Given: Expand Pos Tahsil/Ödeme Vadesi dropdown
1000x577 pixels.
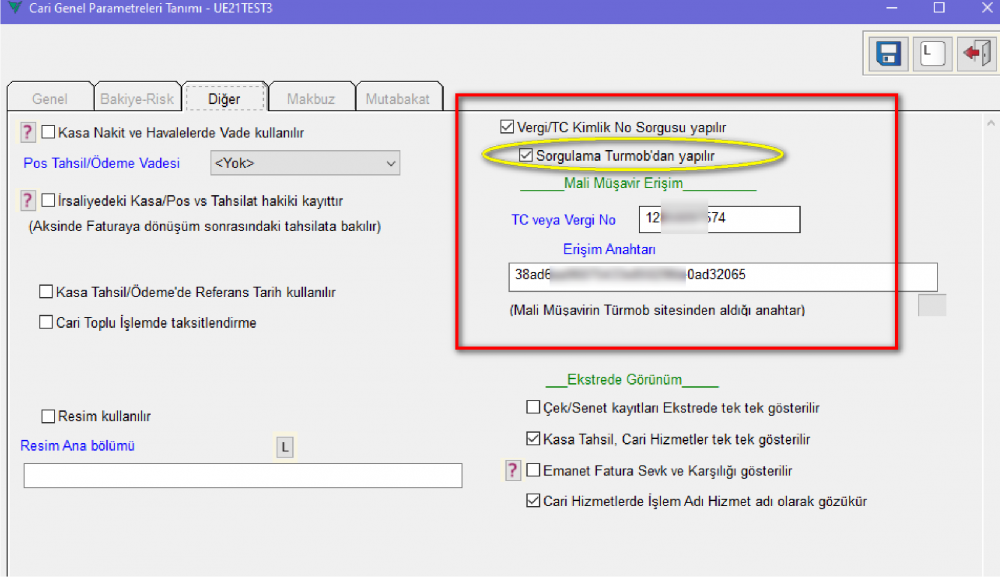Looking at the screenshot, I should click(389, 163).
